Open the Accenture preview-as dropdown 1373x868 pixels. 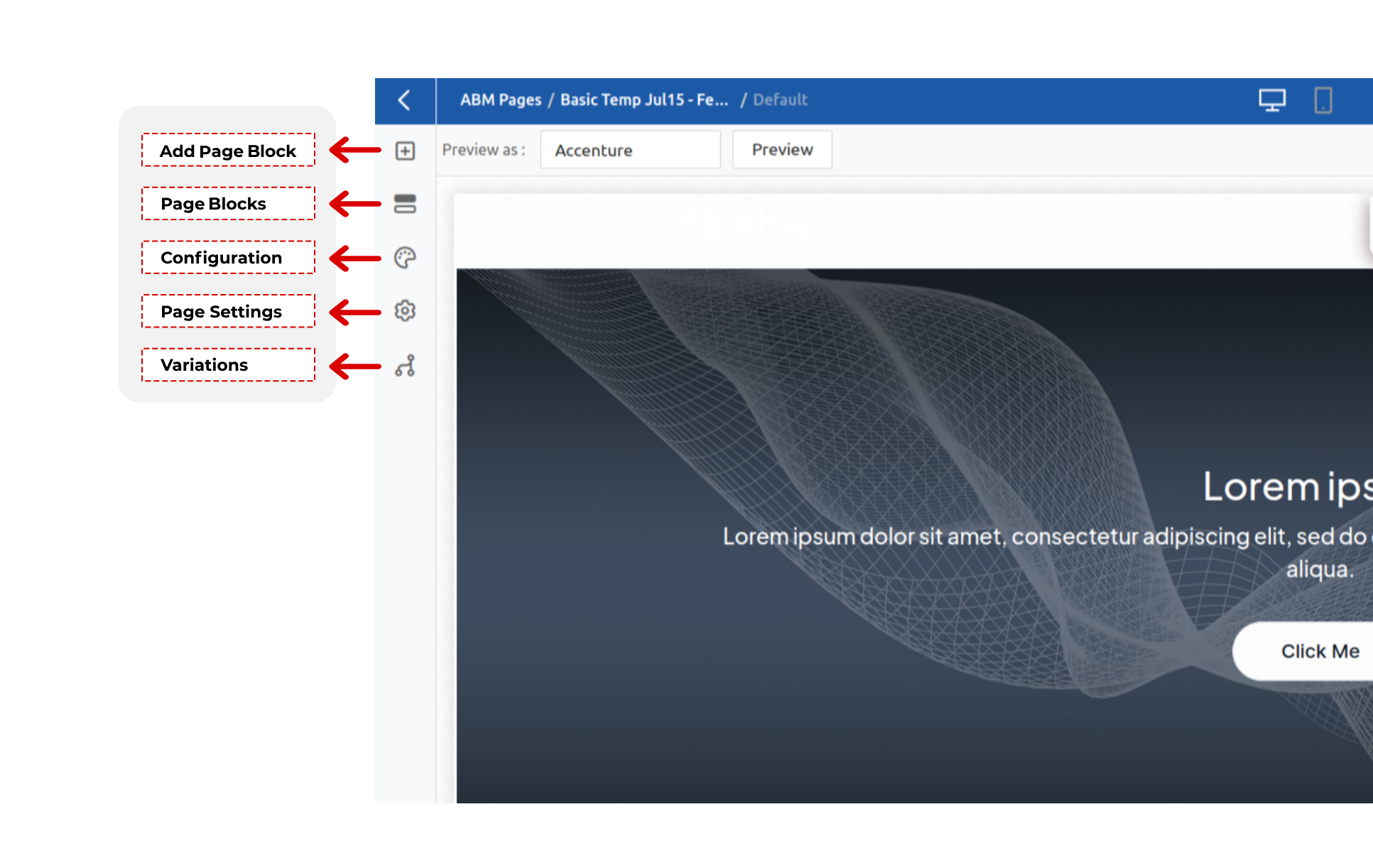630,150
